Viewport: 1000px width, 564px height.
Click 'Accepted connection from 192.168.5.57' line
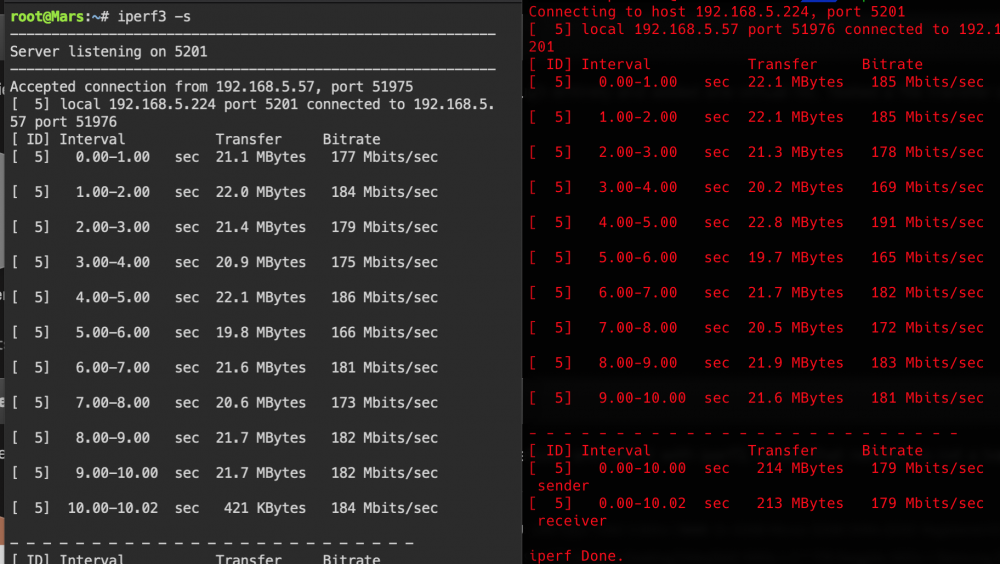point(212,87)
